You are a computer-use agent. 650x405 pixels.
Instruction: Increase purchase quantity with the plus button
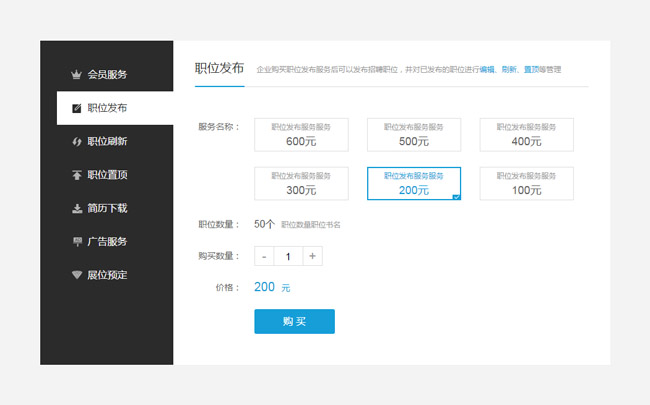point(312,257)
